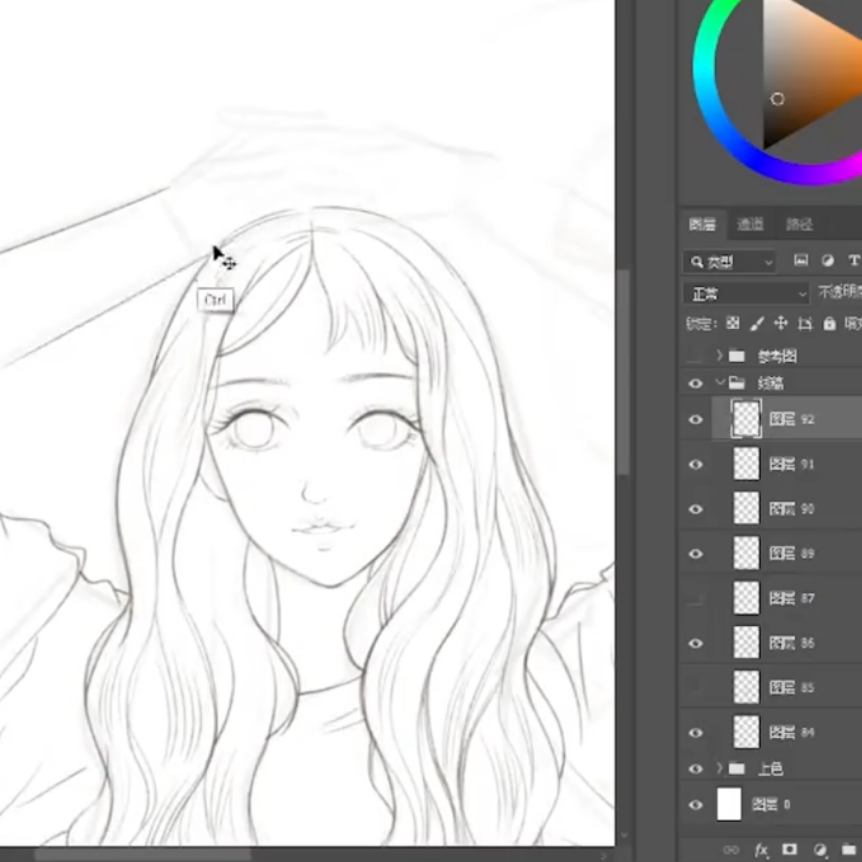This screenshot has height=862, width=862.
Task: Click the 线稿 group folder icon
Action: pyautogui.click(x=737, y=383)
